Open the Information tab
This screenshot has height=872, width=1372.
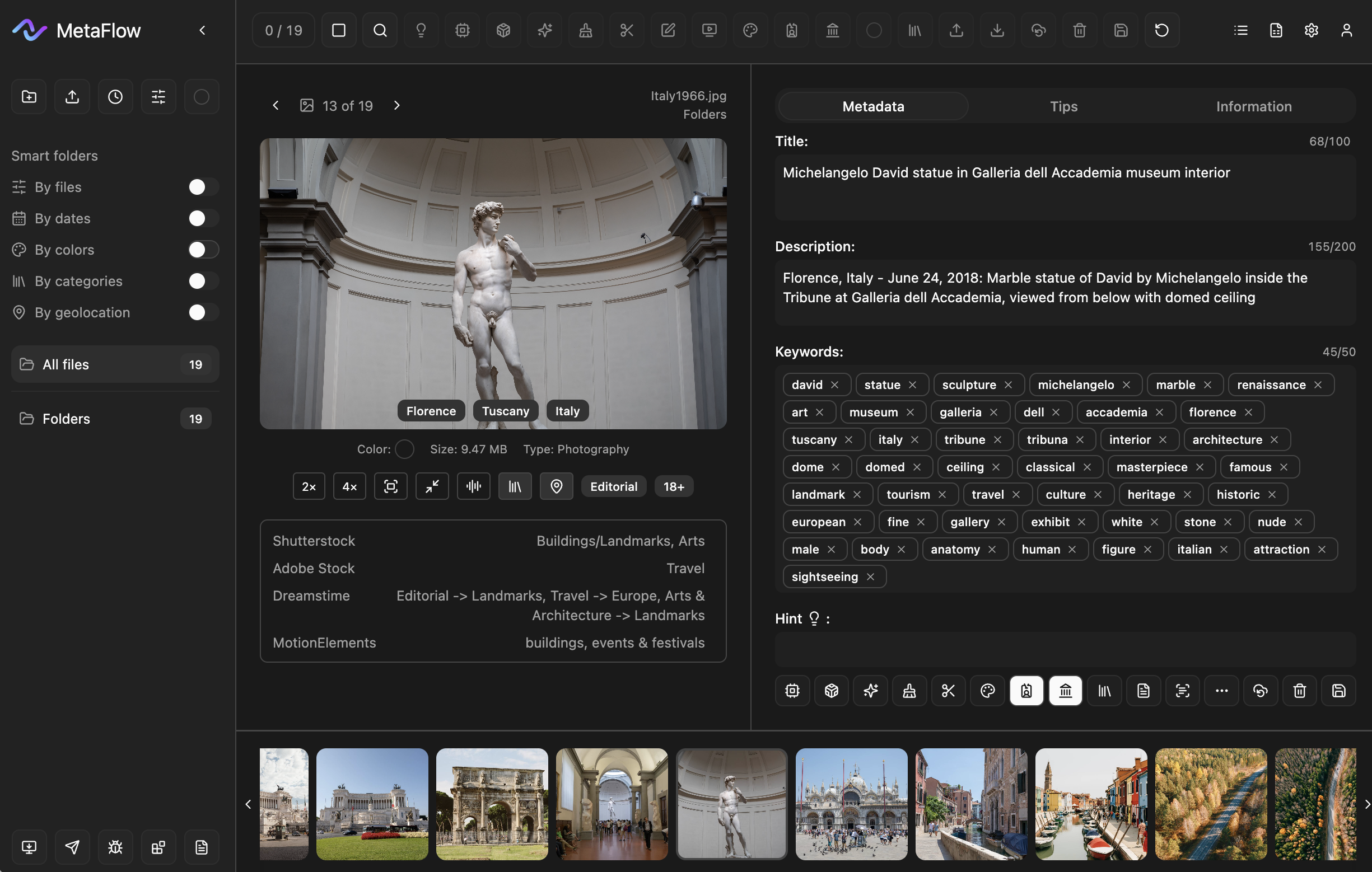1253,106
